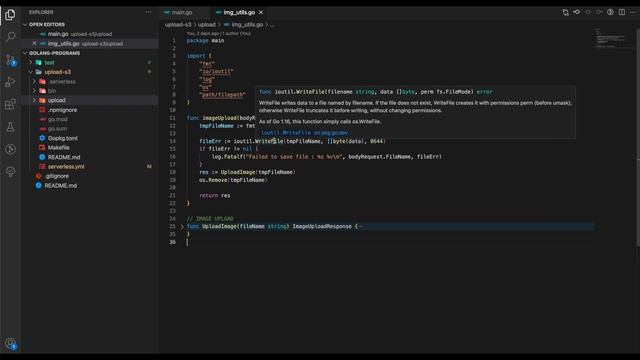Click the circle commit icon in editor toolbar
Viewport: 640px width, 360px height.
click(x=588, y=12)
